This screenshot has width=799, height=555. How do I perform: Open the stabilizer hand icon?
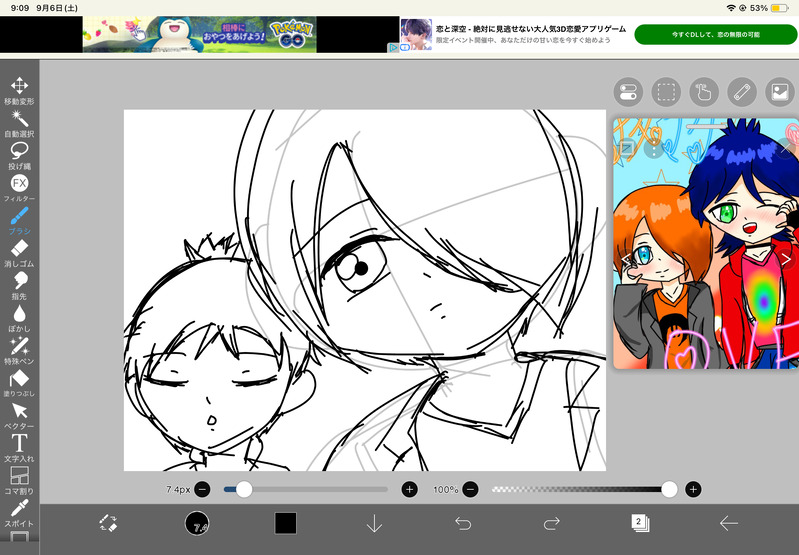coord(704,92)
